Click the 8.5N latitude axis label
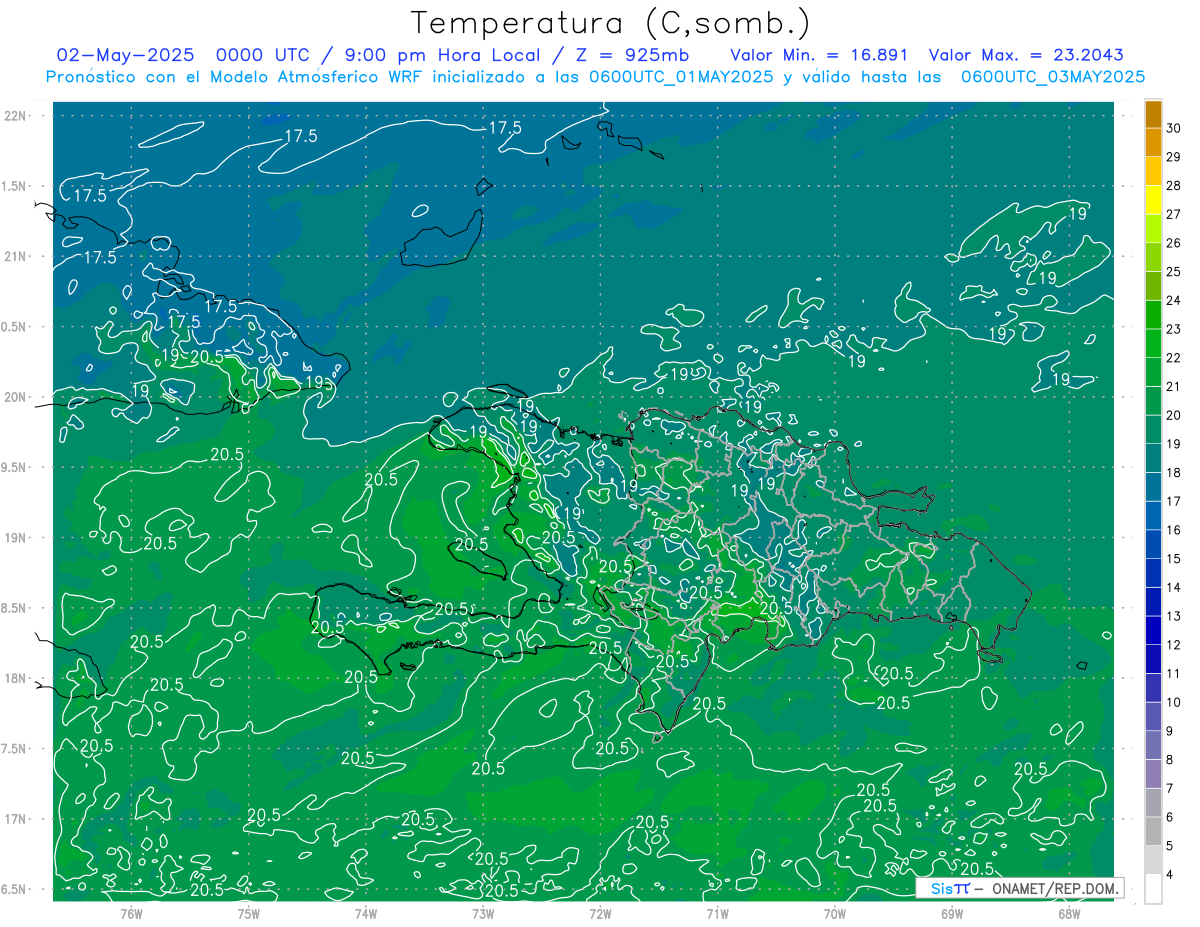 pyautogui.click(x=14, y=608)
